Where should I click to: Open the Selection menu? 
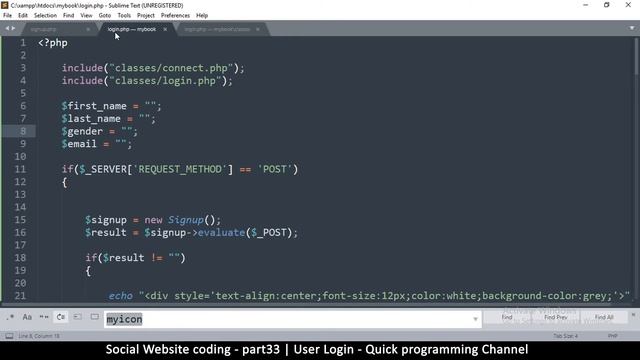click(x=45, y=16)
